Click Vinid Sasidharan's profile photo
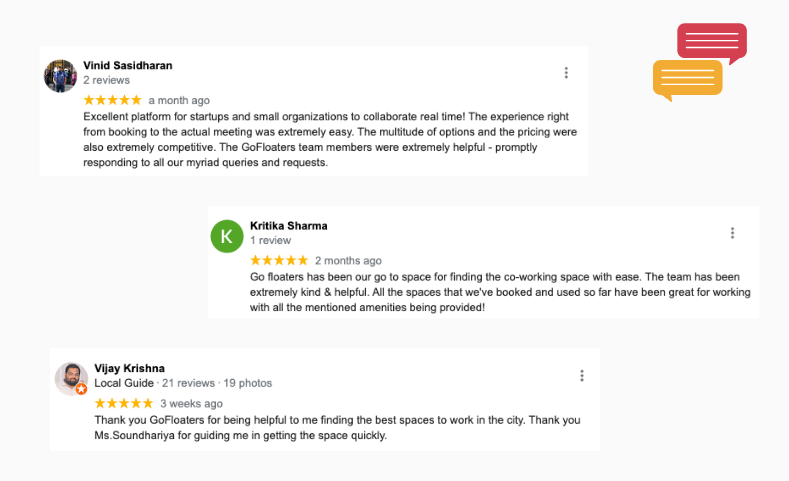 click(61, 76)
